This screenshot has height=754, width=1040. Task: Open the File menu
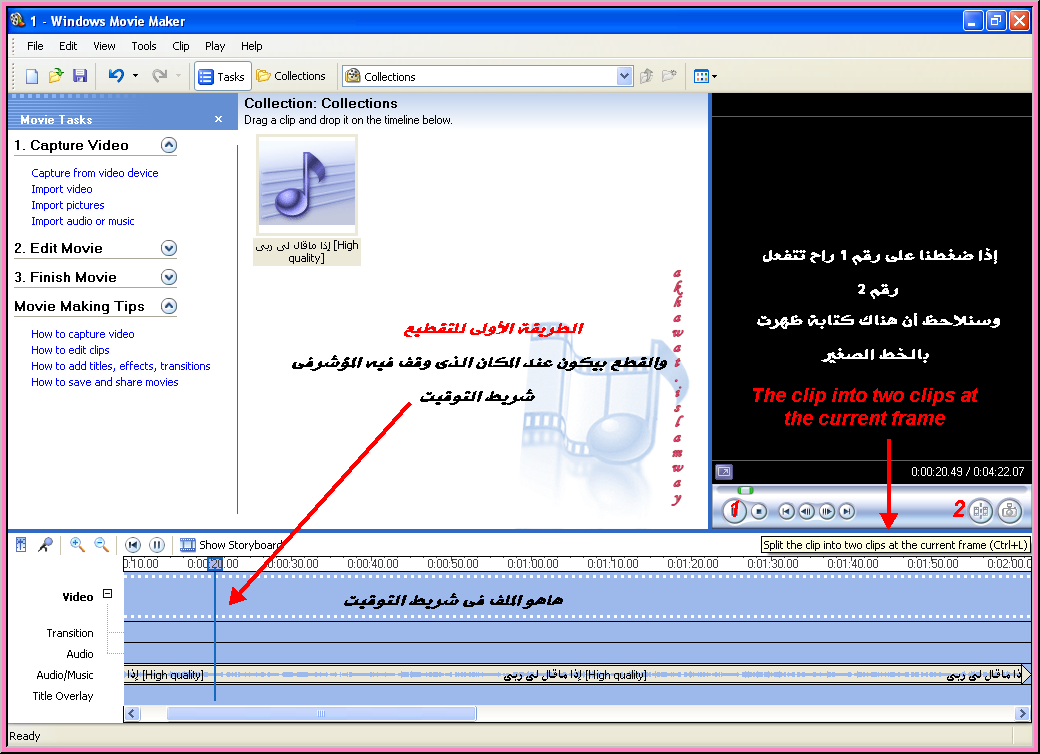click(x=35, y=46)
